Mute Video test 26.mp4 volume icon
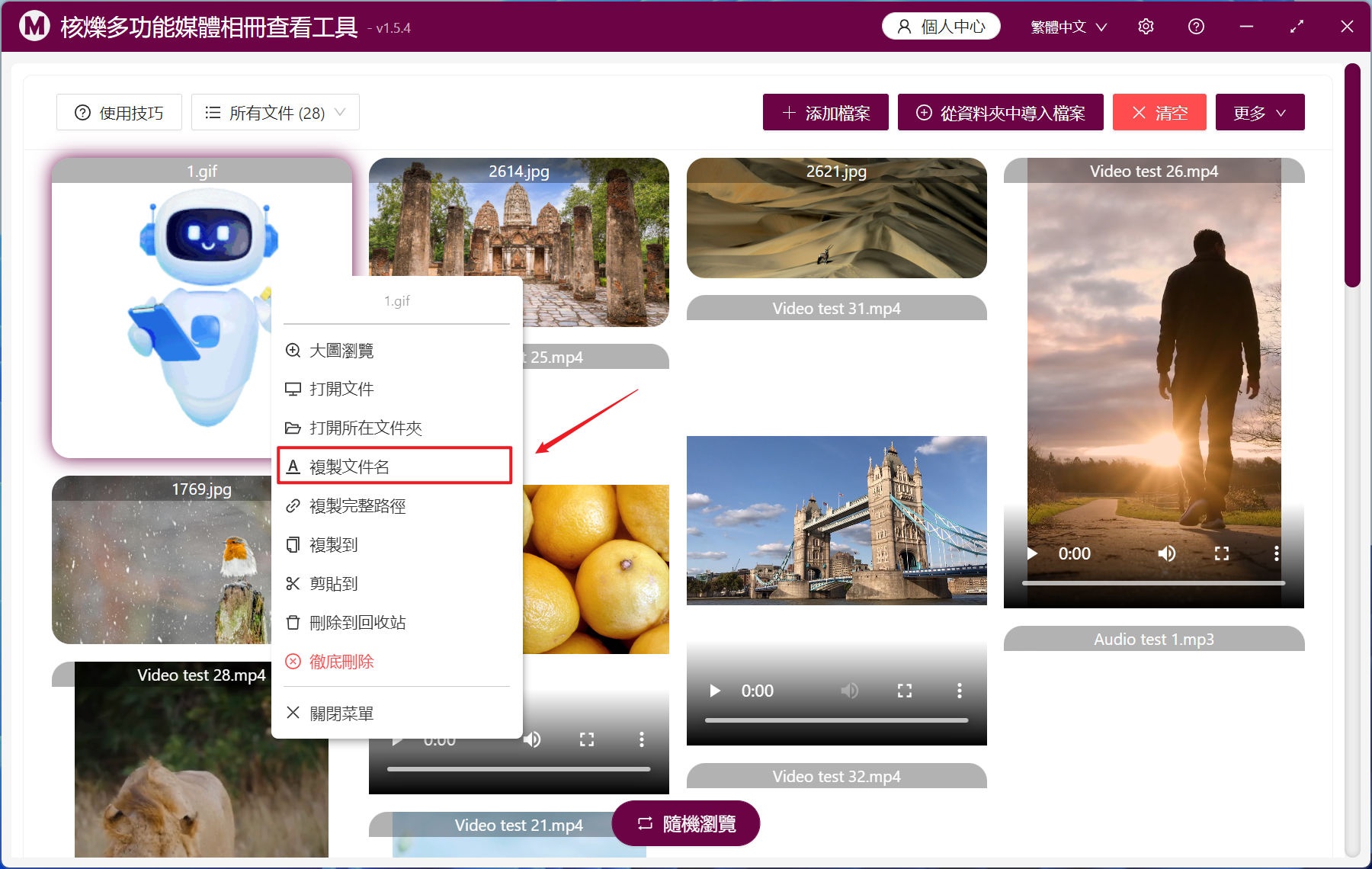Viewport: 1372px width, 869px height. click(x=1166, y=553)
